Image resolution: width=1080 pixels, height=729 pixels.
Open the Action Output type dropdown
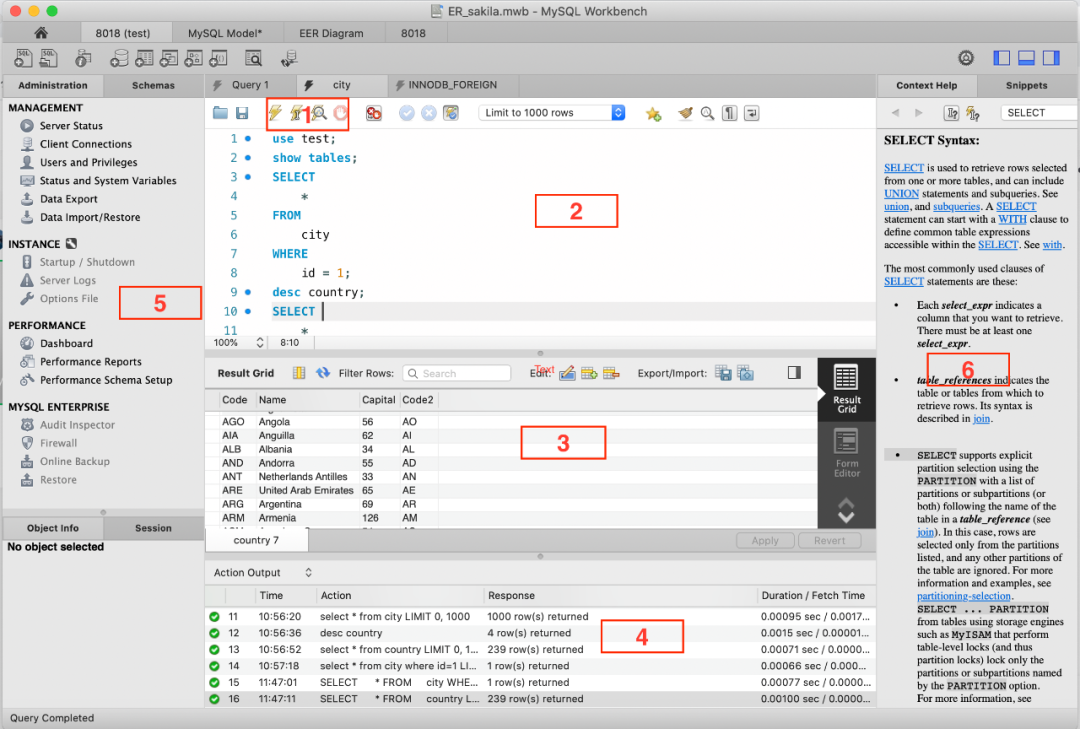pyautogui.click(x=309, y=573)
